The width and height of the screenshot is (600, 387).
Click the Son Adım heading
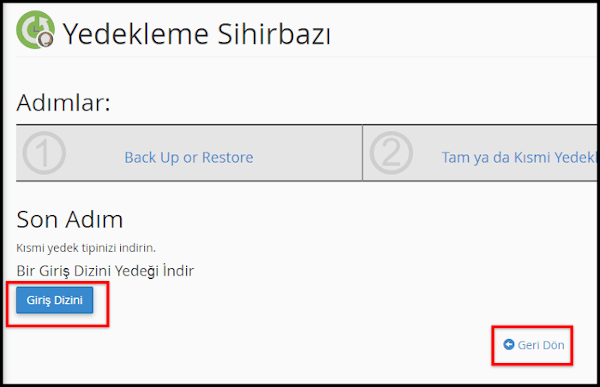70,219
